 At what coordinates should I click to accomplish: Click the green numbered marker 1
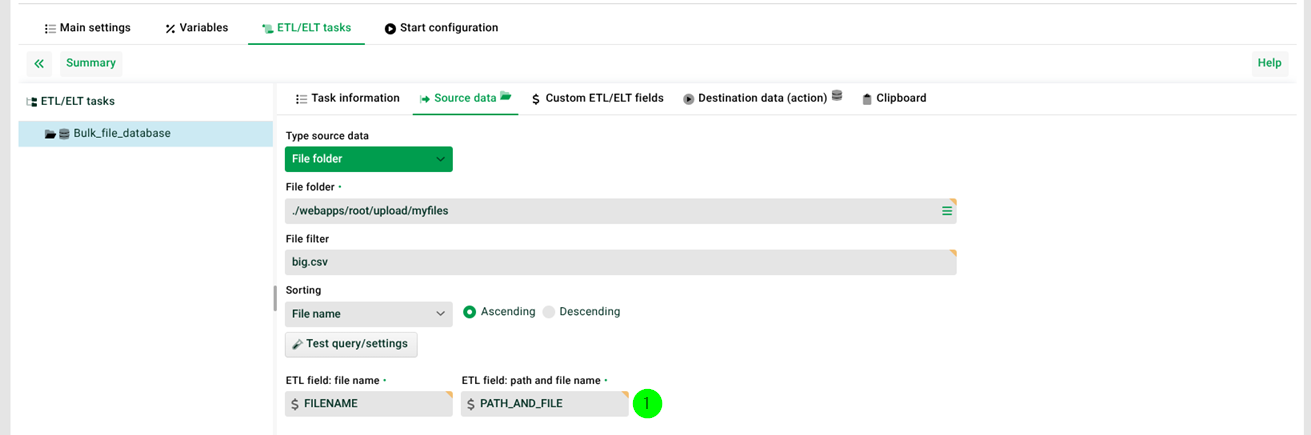click(x=647, y=403)
